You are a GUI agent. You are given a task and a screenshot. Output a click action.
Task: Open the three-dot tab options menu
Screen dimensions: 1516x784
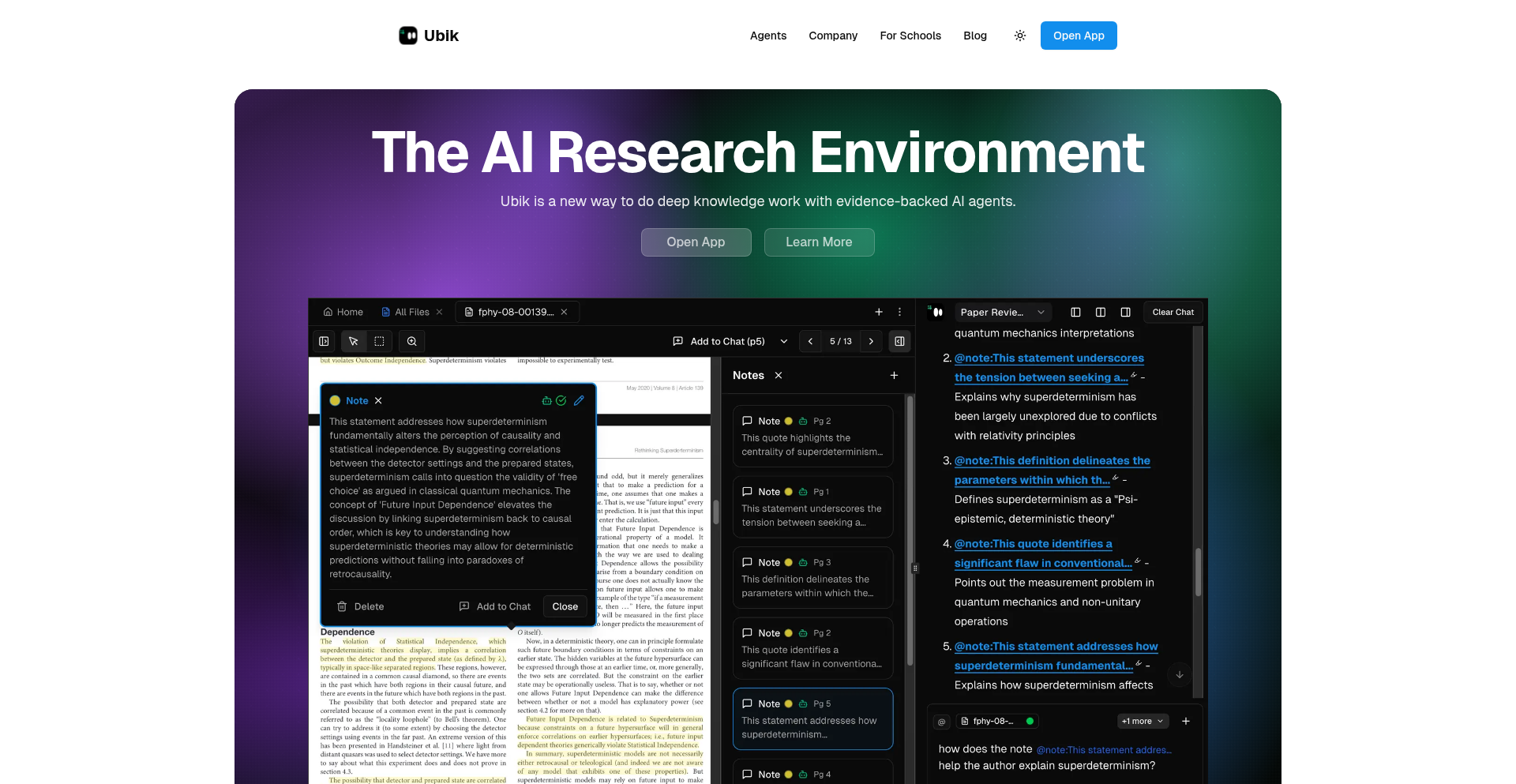899,312
